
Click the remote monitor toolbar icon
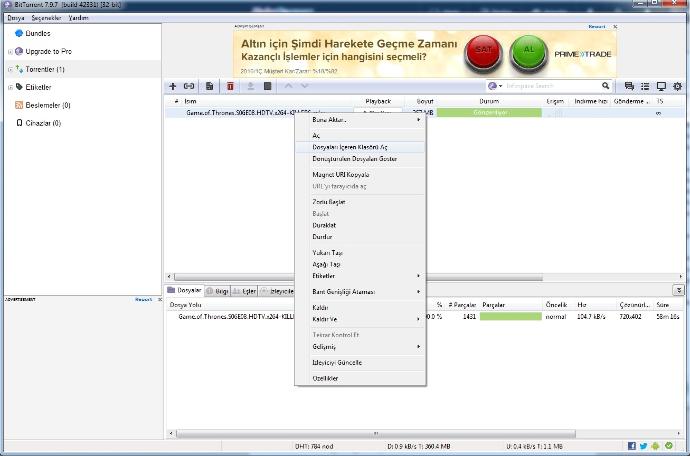tap(661, 86)
